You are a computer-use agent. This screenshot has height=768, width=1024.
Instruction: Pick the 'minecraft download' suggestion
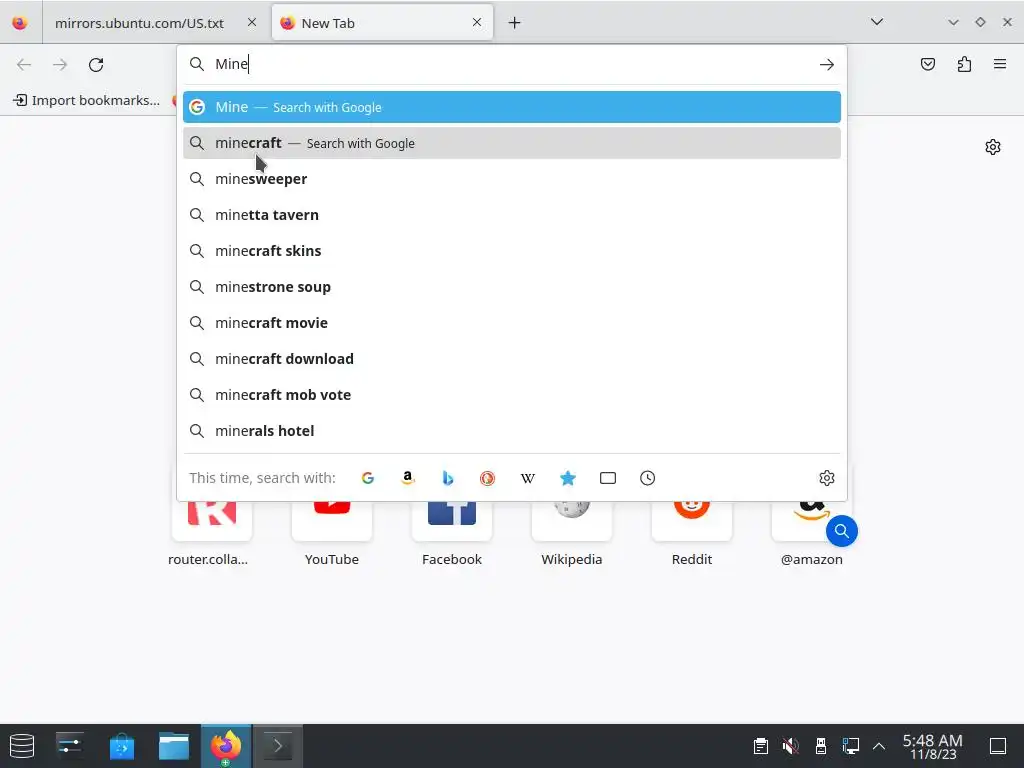(x=511, y=359)
